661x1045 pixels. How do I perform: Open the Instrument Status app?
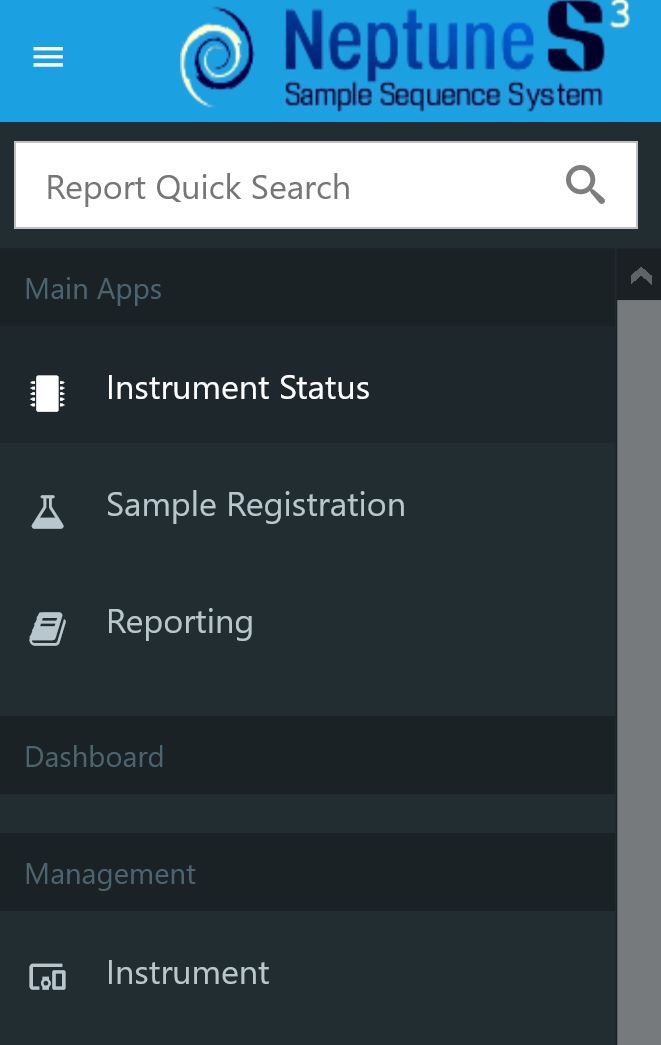pos(238,388)
